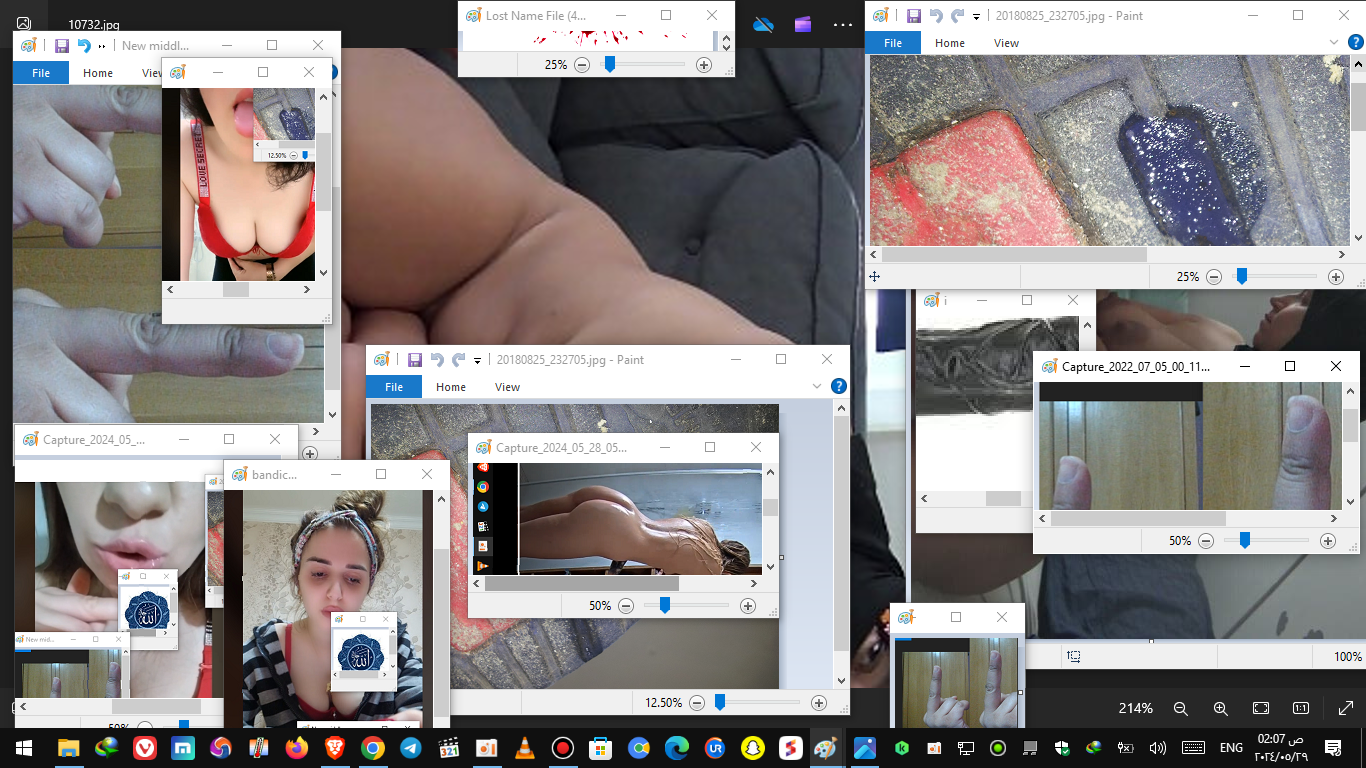Expand Quick Access Toolbar dropdown in top-right Paint window
Viewport: 1366px width, 768px height.
click(x=976, y=16)
